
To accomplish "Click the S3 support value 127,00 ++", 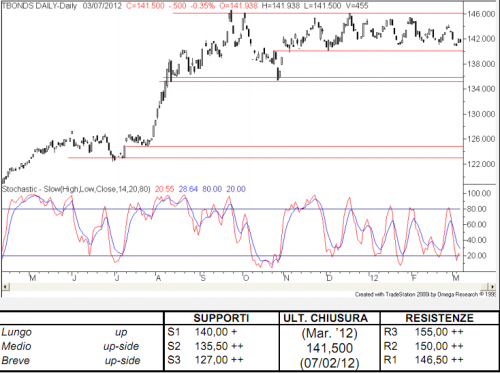I will pyautogui.click(x=219, y=360).
